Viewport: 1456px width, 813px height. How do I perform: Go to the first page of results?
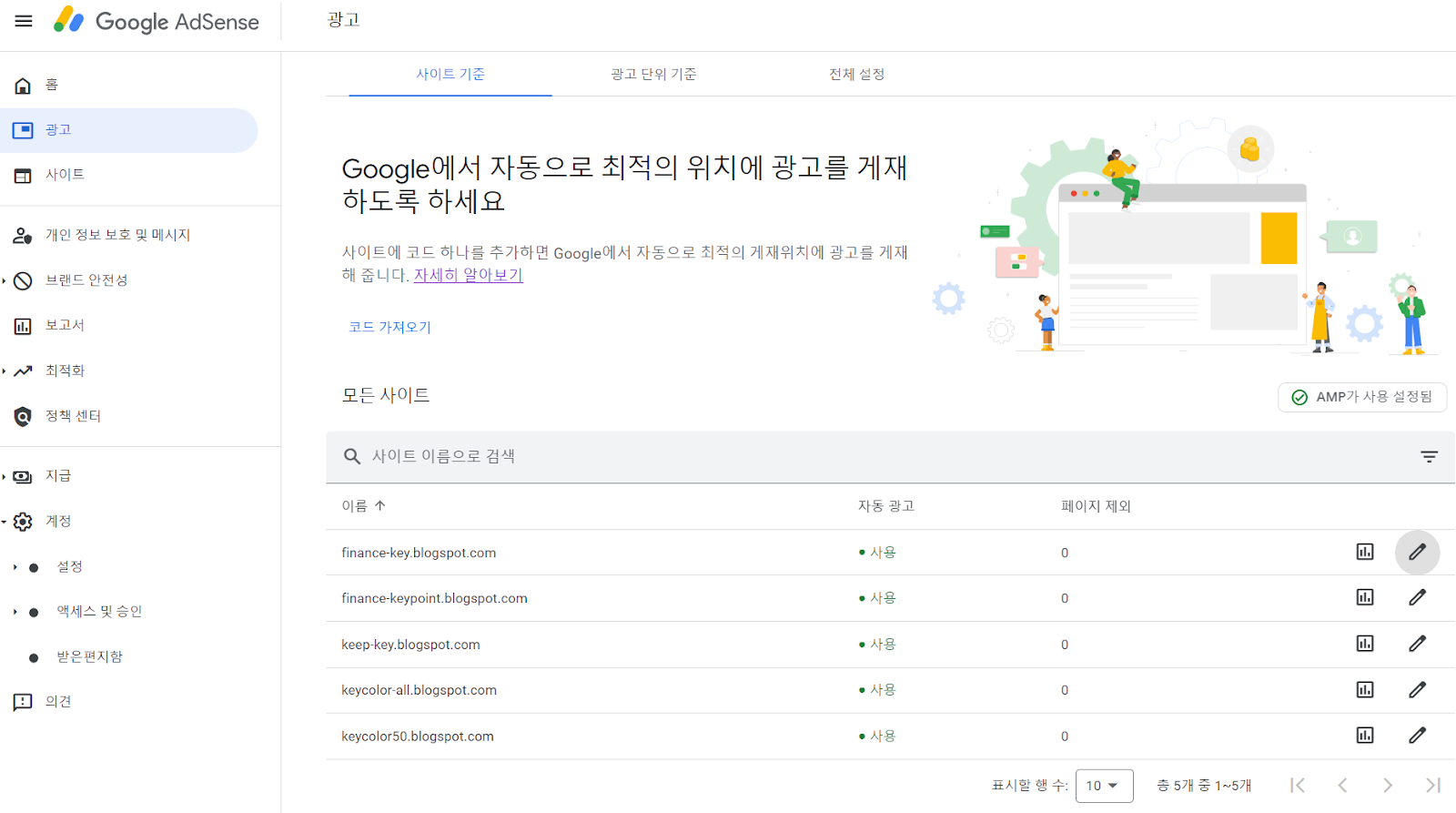click(1298, 785)
